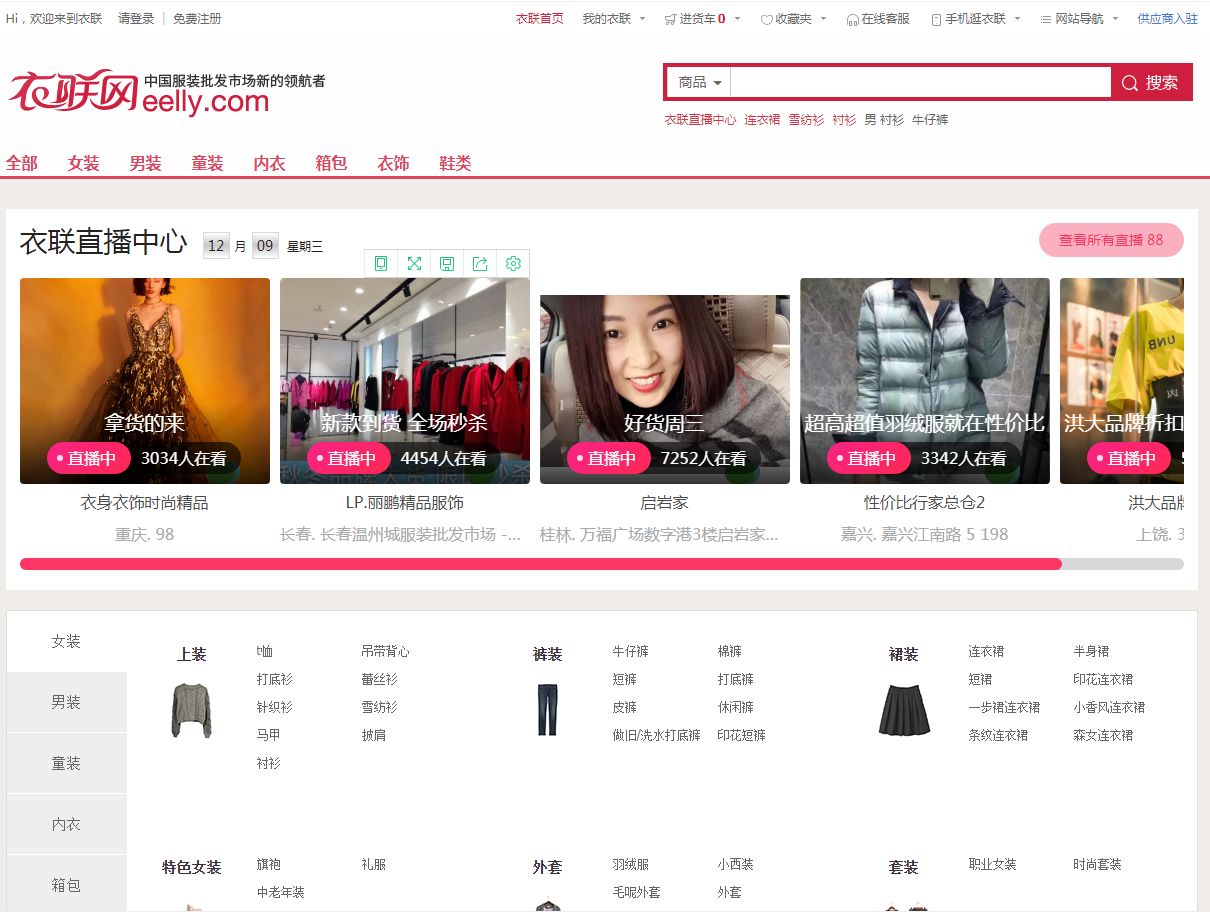Click 羽绒服 under 外套 section

[x=631, y=865]
